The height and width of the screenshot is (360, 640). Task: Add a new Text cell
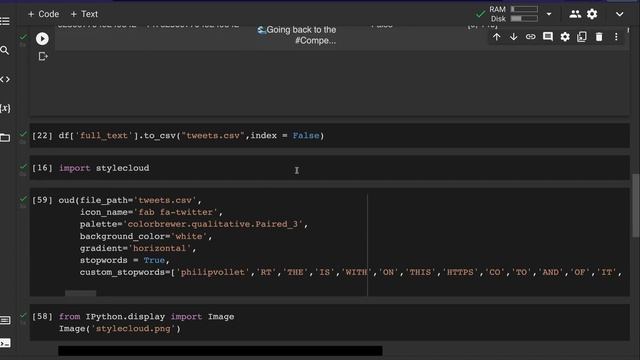point(84,14)
